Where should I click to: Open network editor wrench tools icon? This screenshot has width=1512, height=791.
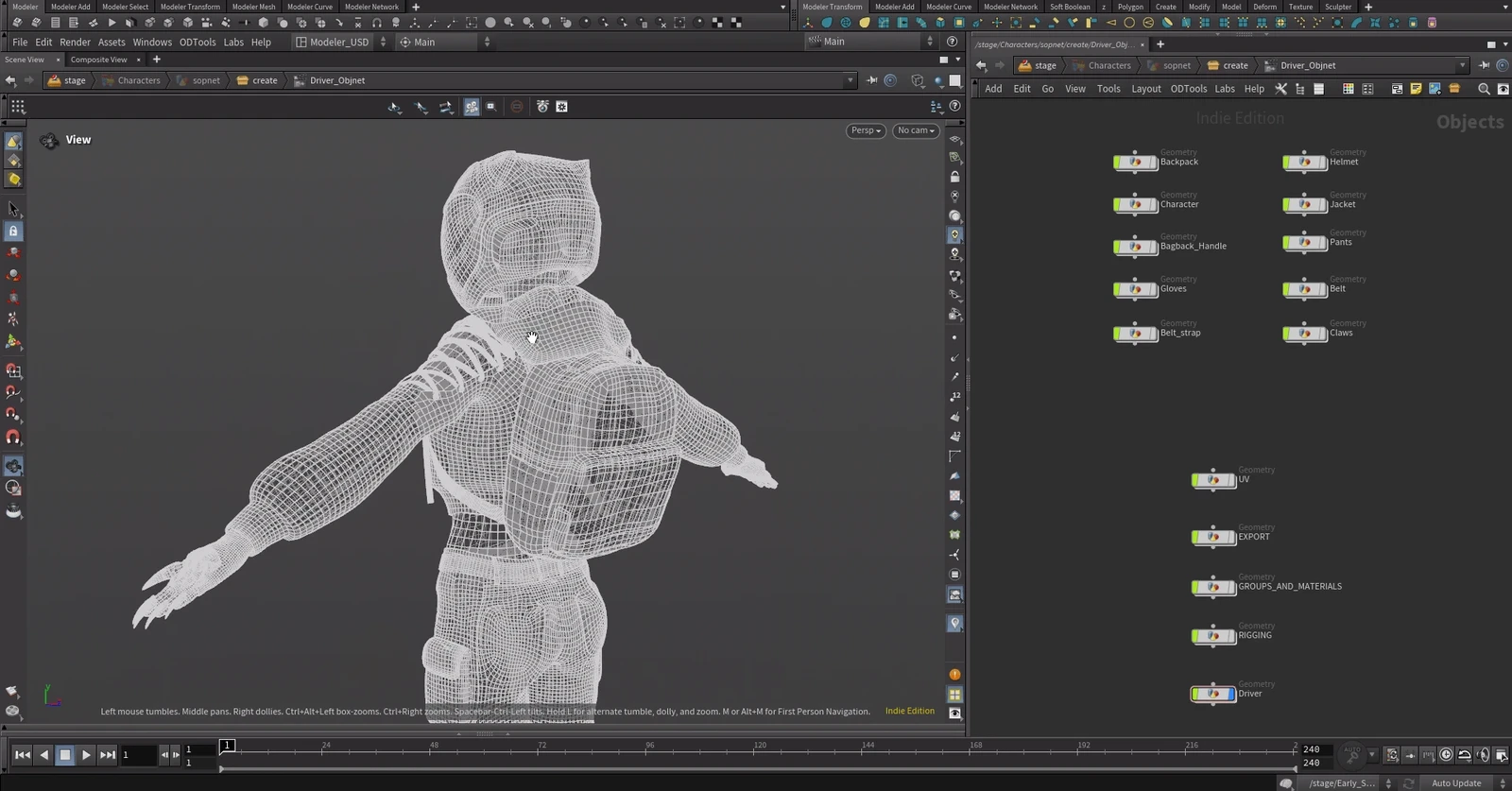pyautogui.click(x=1280, y=89)
